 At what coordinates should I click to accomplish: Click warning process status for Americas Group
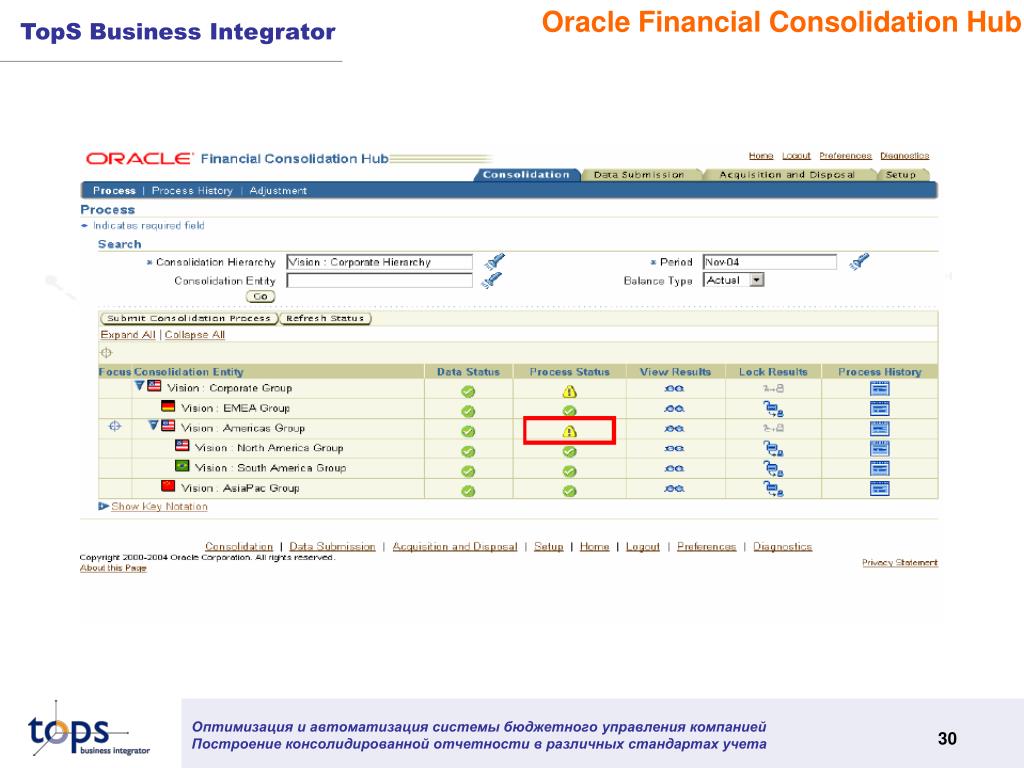click(x=569, y=432)
